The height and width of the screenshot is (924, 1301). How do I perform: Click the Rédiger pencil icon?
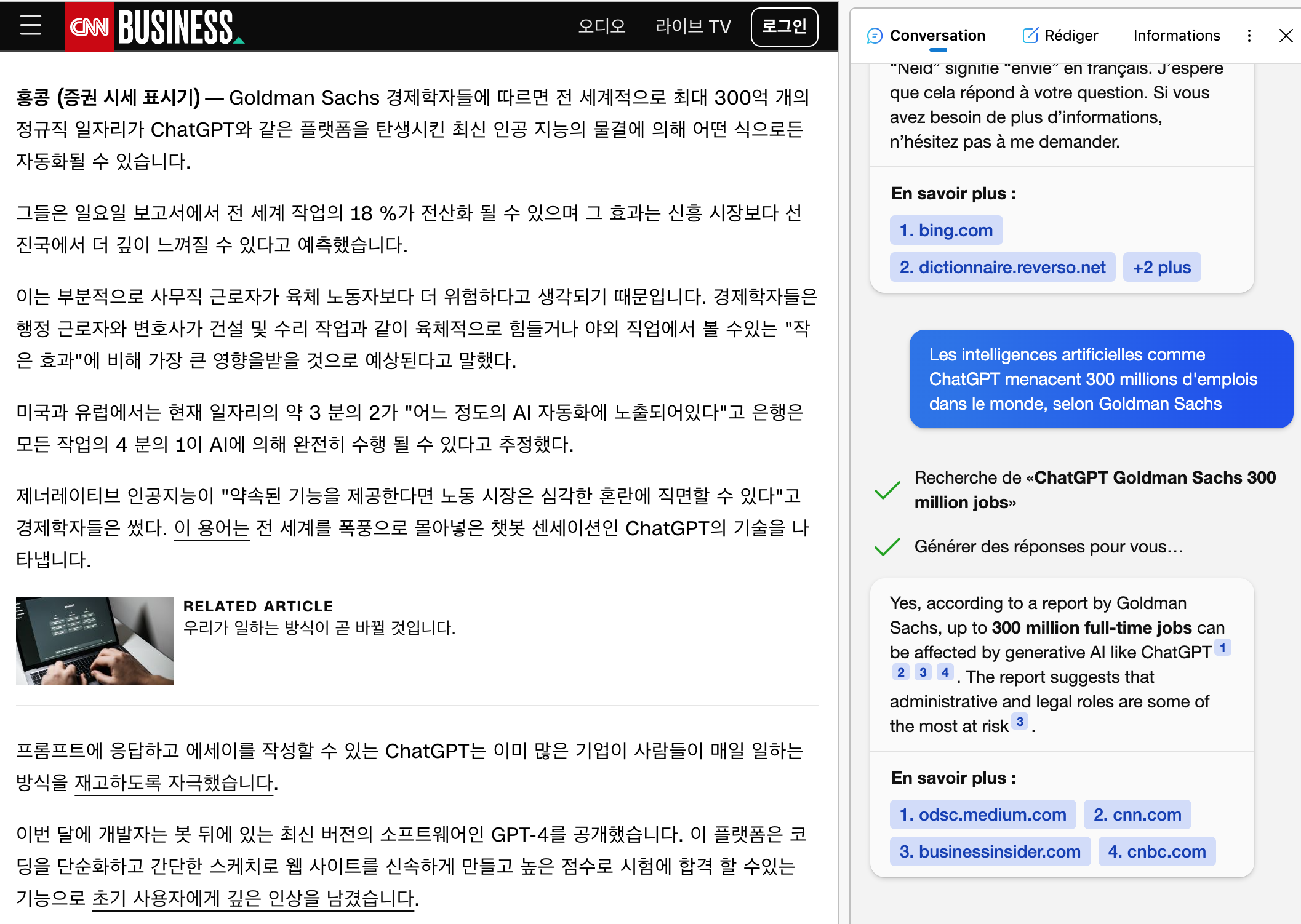(x=1030, y=35)
